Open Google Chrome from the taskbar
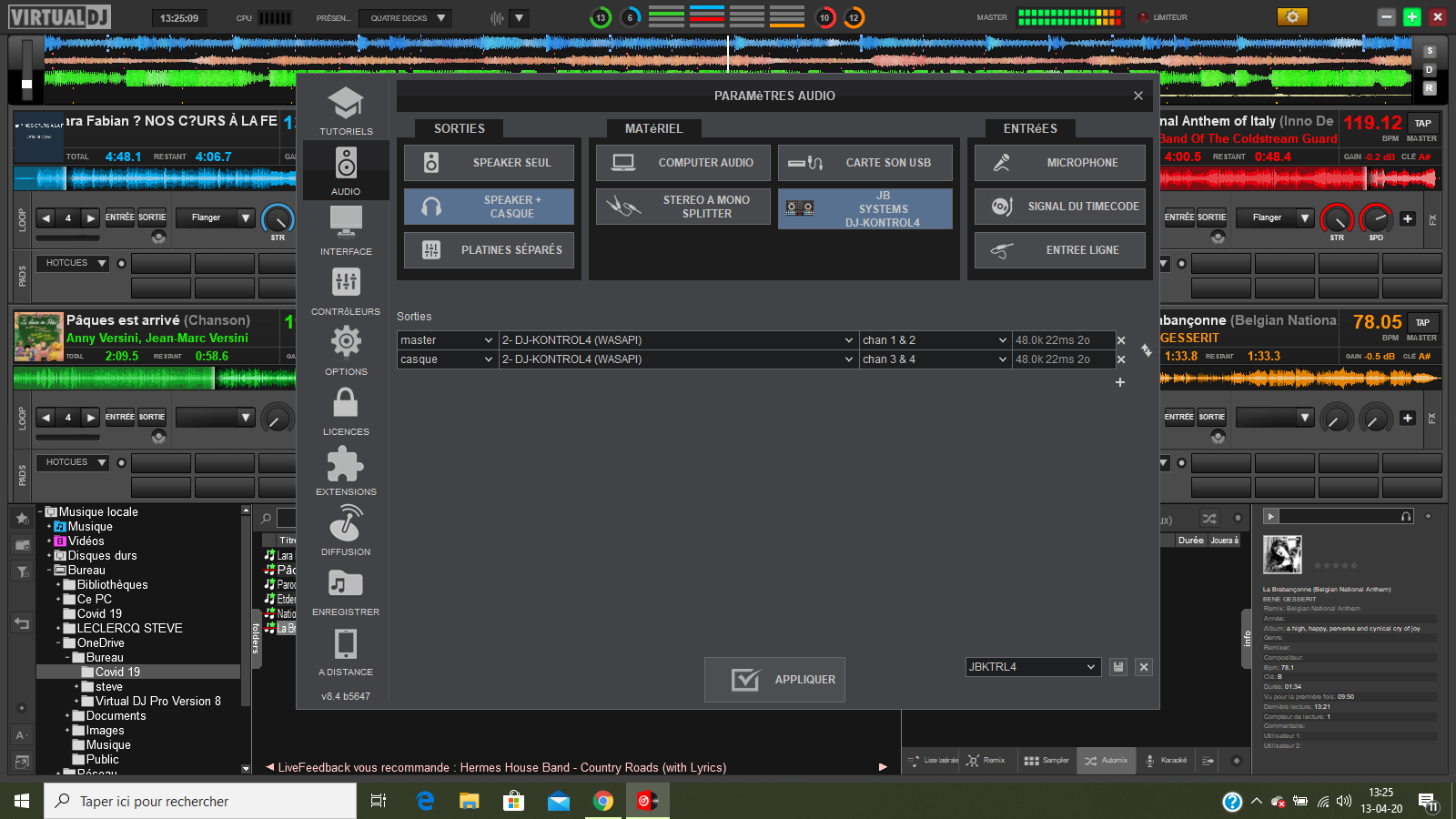The width and height of the screenshot is (1456, 819). coord(602,801)
